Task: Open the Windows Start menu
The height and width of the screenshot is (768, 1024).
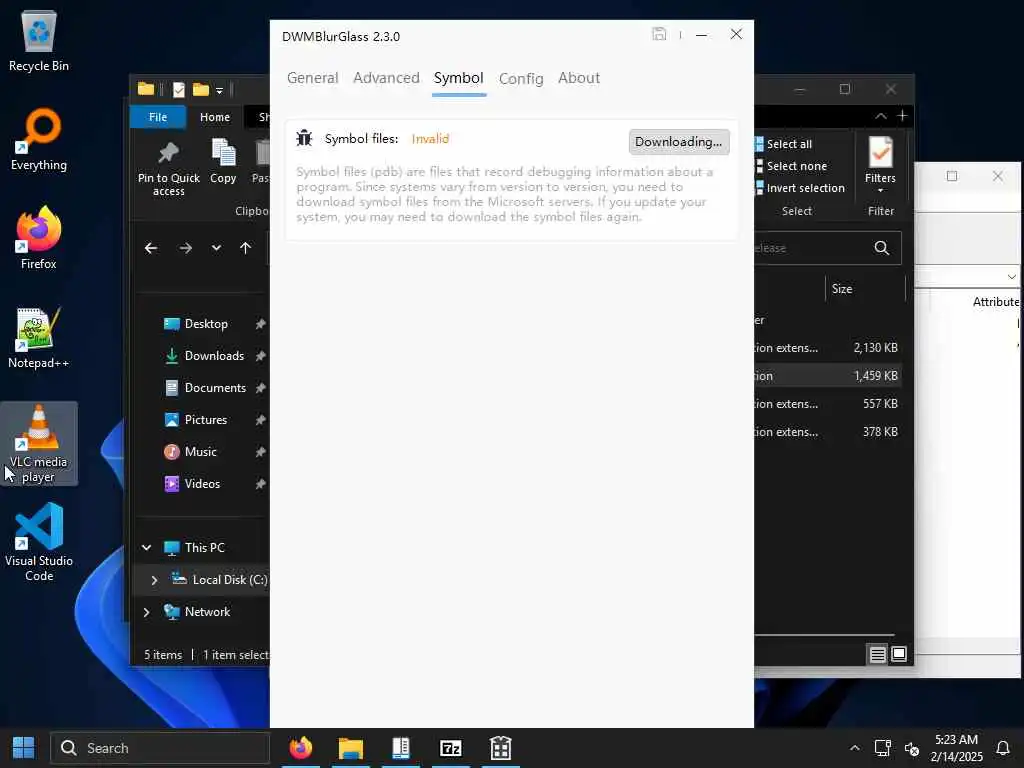Action: point(24,748)
